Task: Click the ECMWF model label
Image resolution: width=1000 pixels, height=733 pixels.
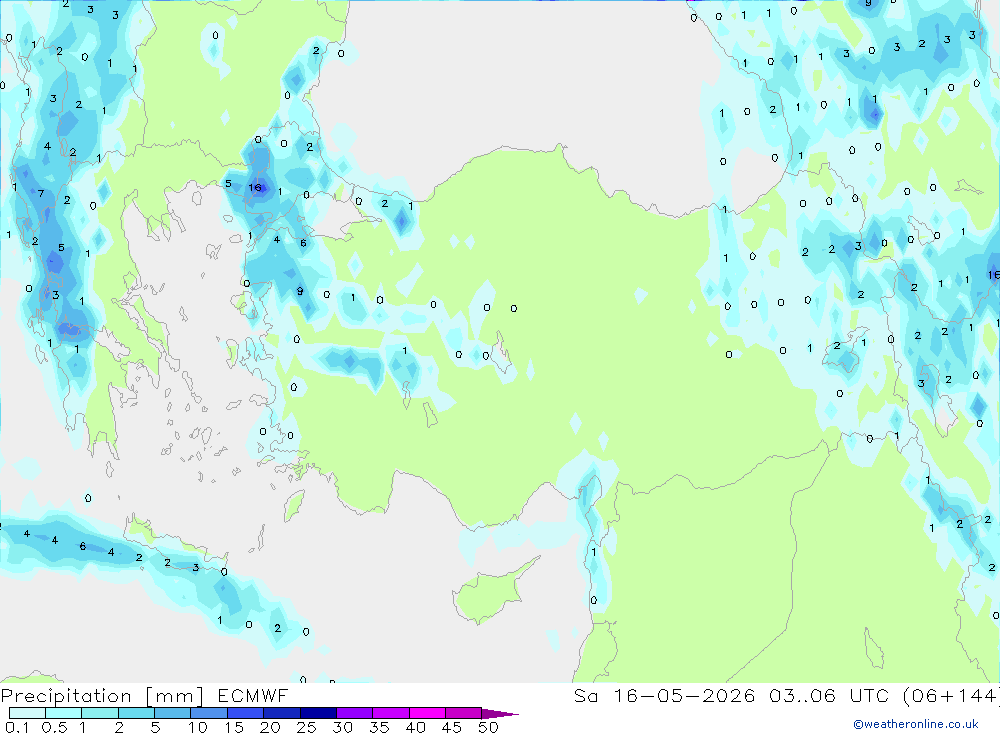Action: point(253,696)
